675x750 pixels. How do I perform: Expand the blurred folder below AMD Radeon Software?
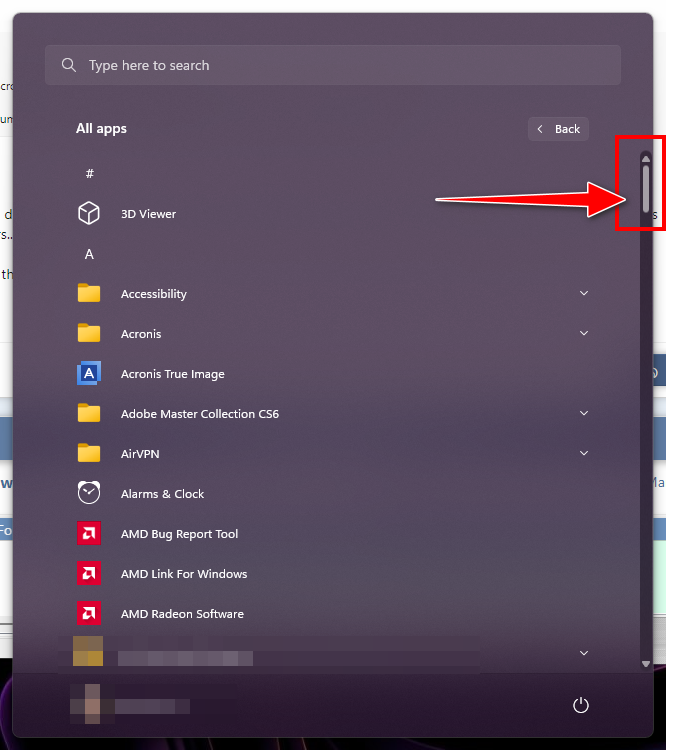coord(584,653)
